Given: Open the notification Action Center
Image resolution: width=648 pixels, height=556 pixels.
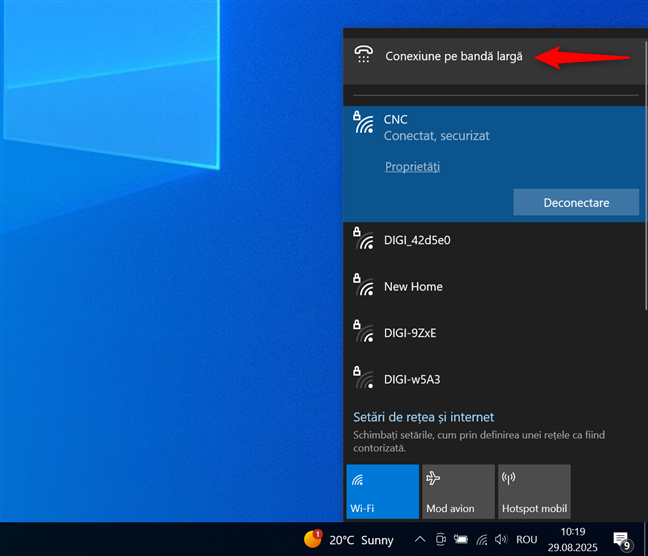Looking at the screenshot, I should tap(622, 540).
